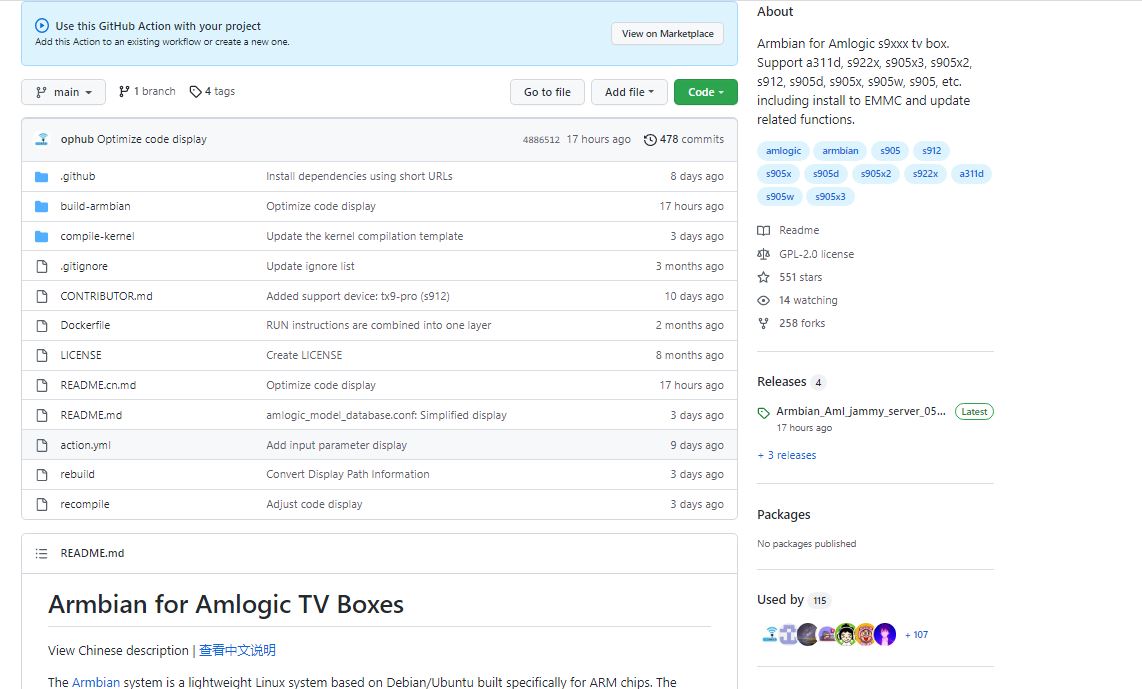Click the branch icon next to 1 branch
This screenshot has width=1142, height=689.
(x=124, y=91)
